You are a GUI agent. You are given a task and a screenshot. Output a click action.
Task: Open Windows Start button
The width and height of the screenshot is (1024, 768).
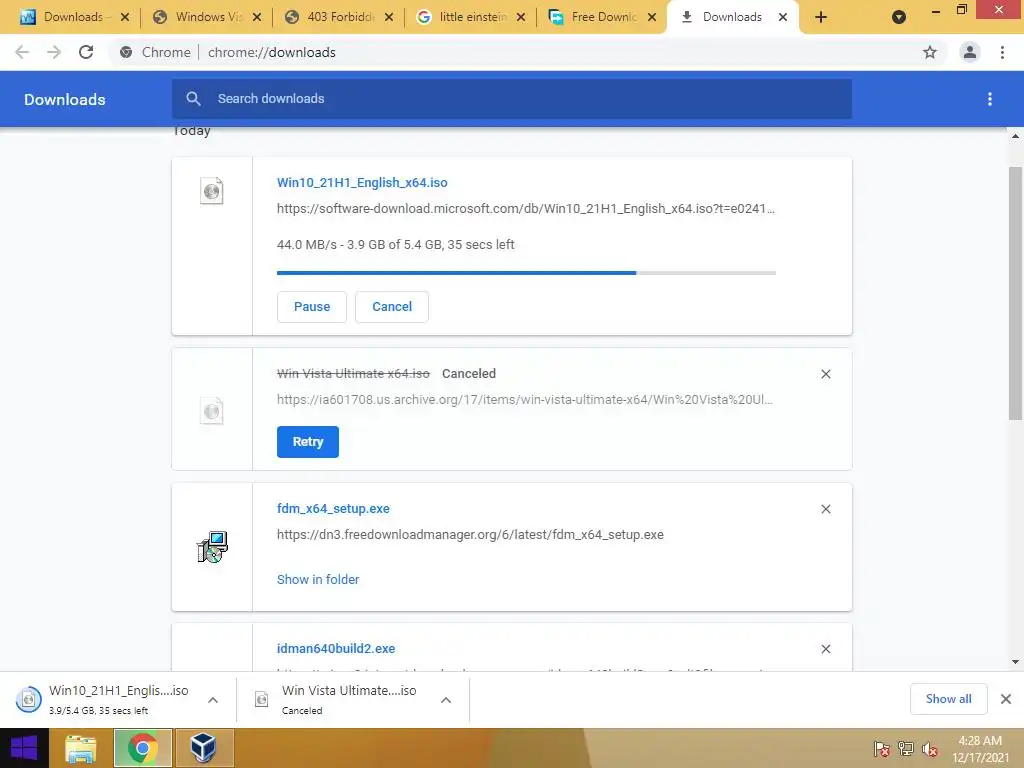tap(24, 748)
